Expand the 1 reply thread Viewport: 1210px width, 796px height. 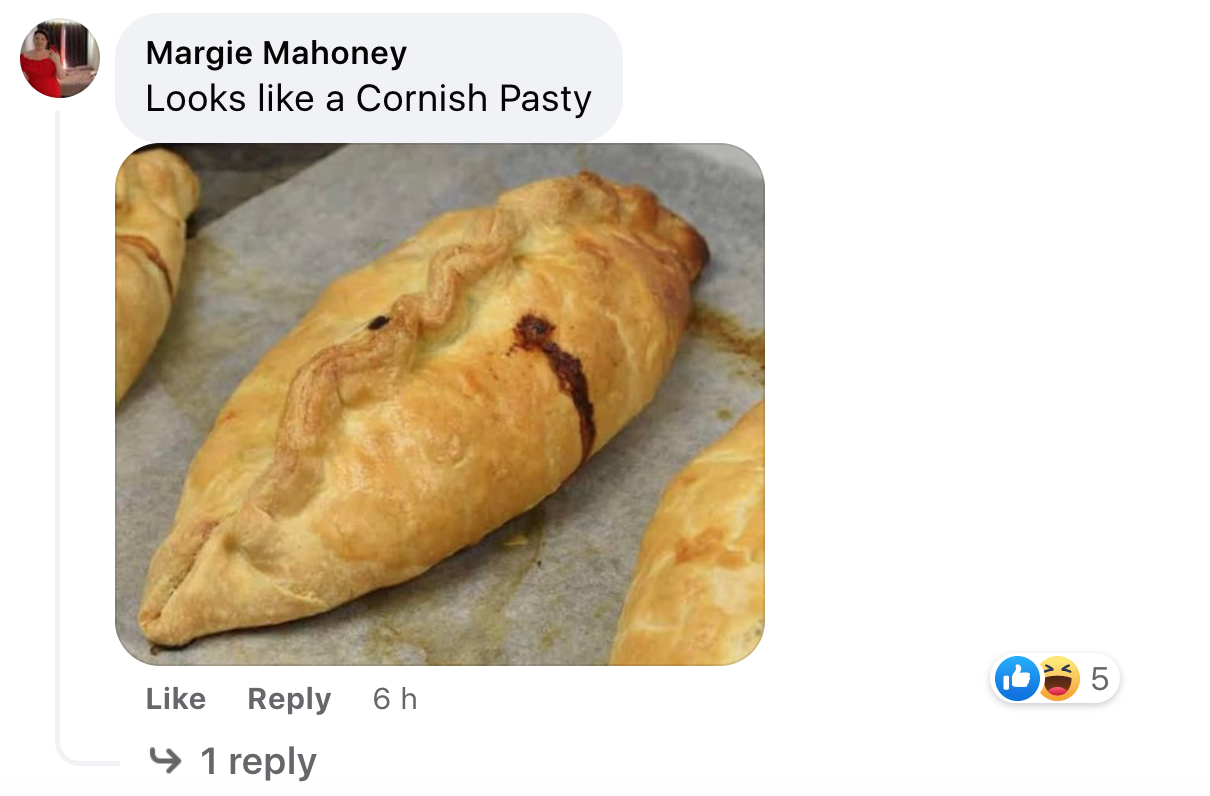258,761
